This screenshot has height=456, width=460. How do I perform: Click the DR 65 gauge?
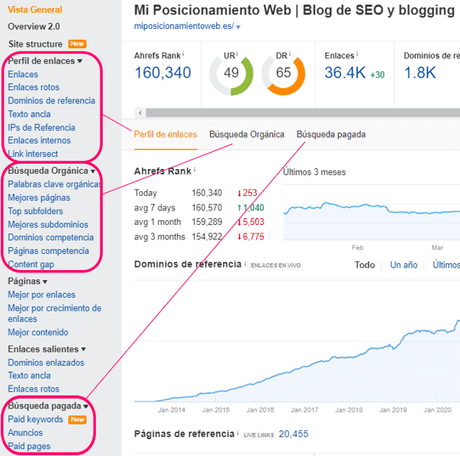[x=283, y=74]
